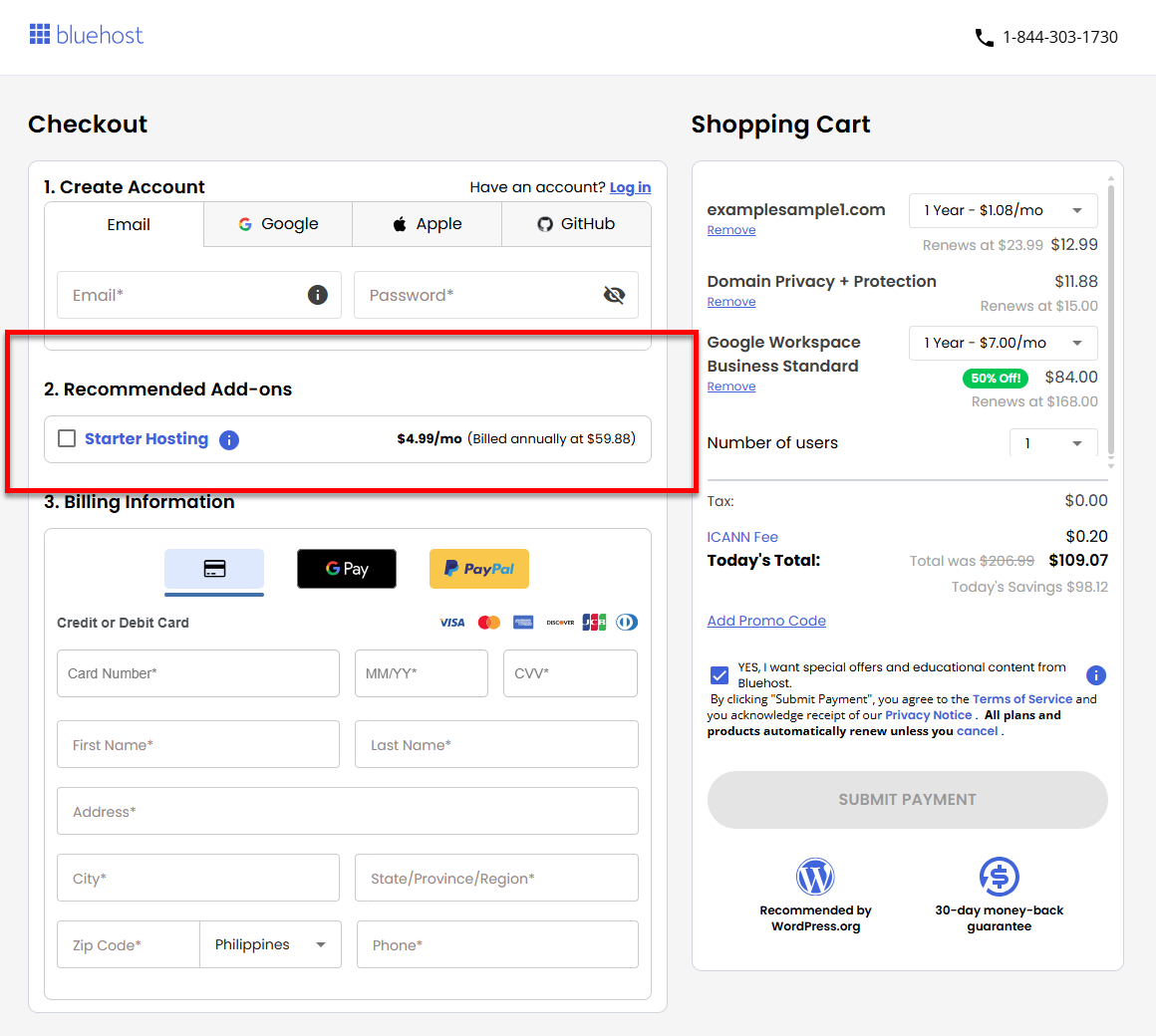
Task: Click the Starter Hosting link text
Action: click(x=146, y=439)
